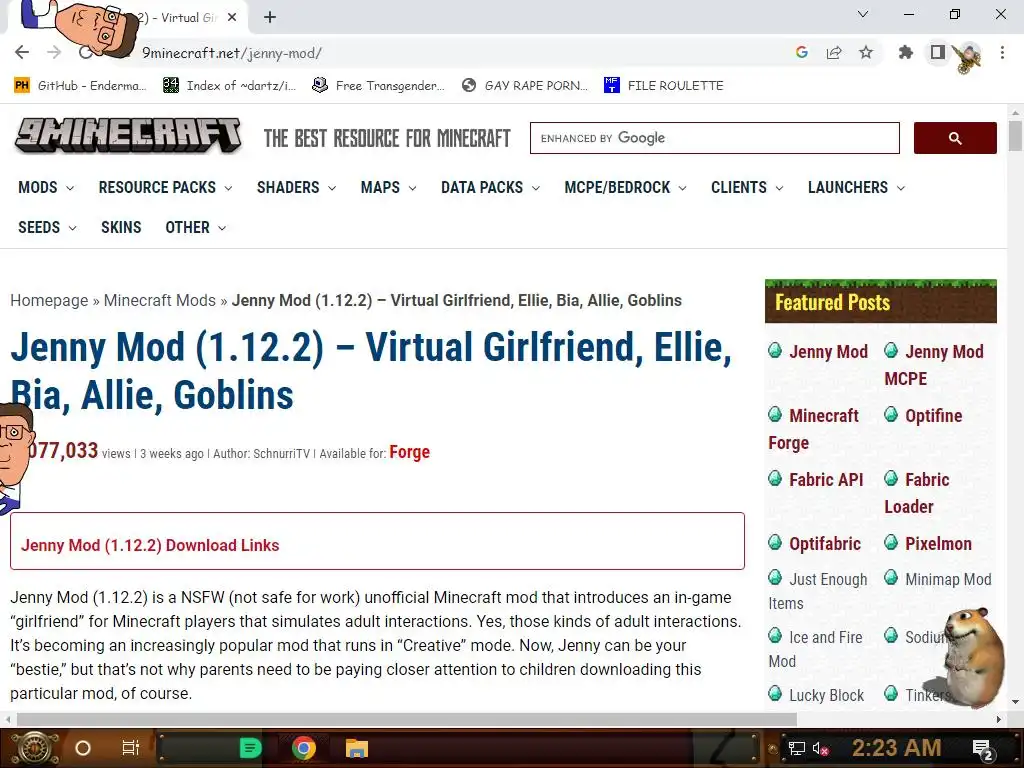Expand the SHADERS menu
The width and height of the screenshot is (1024, 768).
tap(296, 188)
